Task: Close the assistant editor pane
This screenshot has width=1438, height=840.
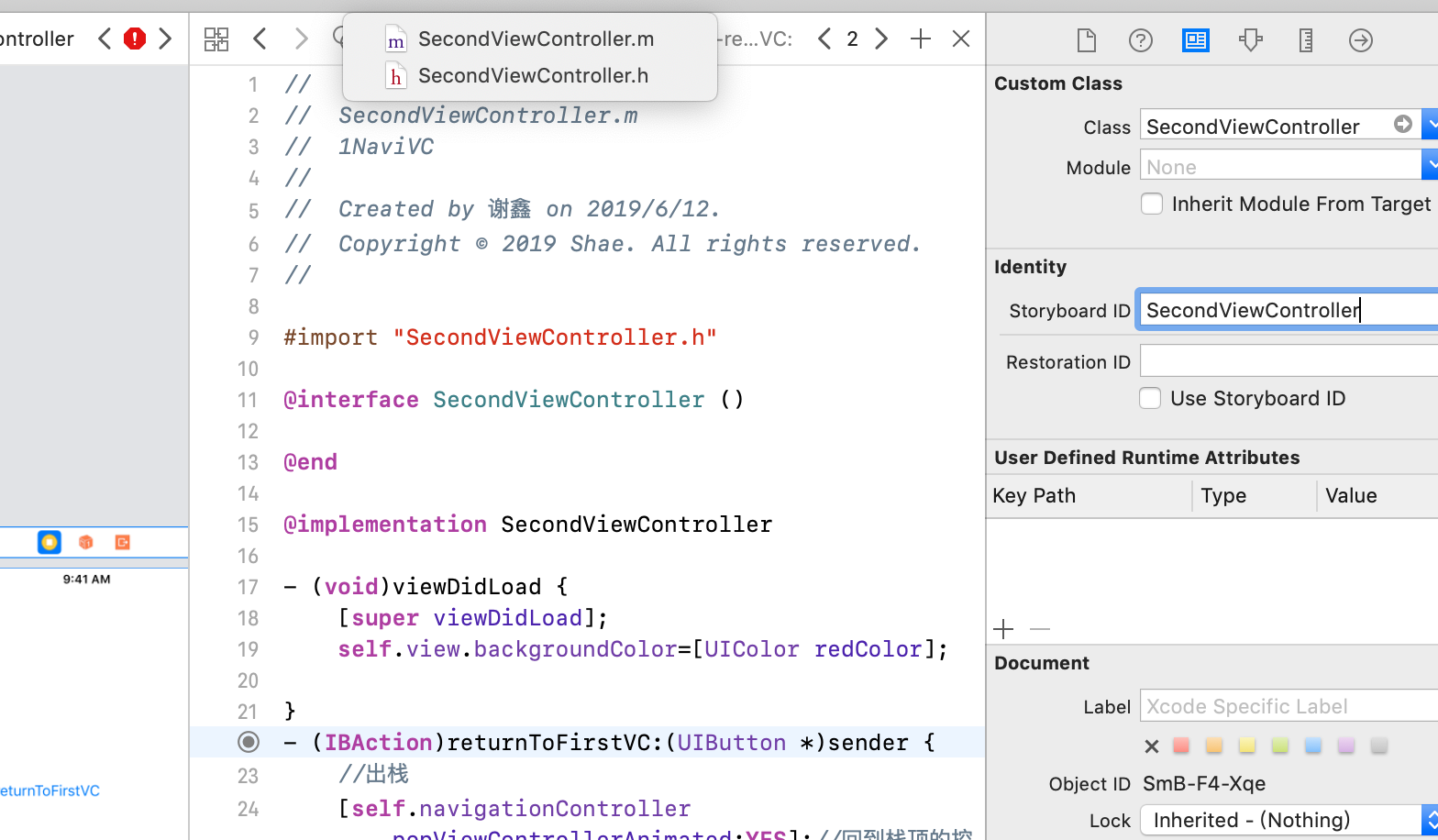Action: pos(961,39)
